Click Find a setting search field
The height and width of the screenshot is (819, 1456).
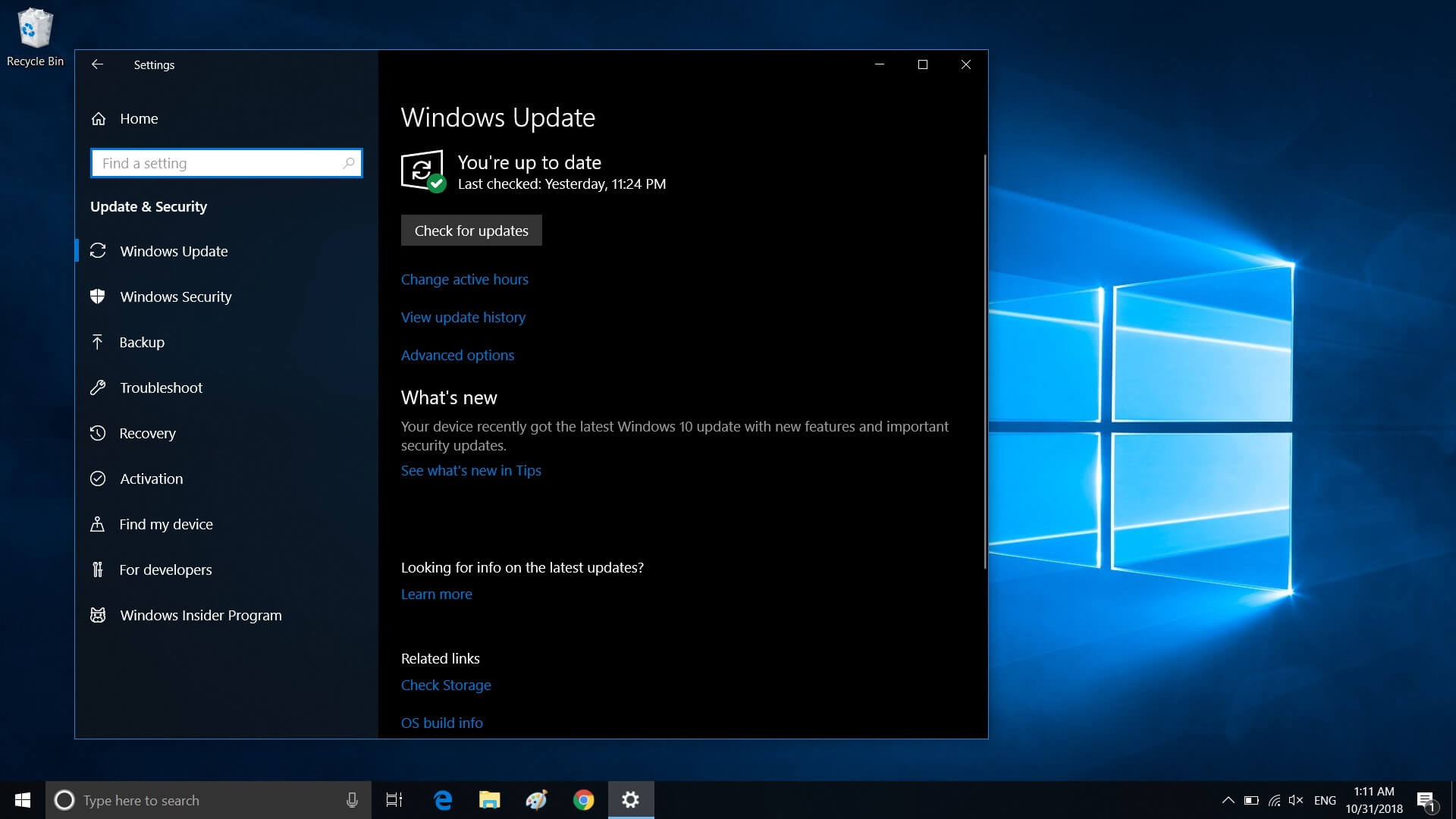point(225,162)
